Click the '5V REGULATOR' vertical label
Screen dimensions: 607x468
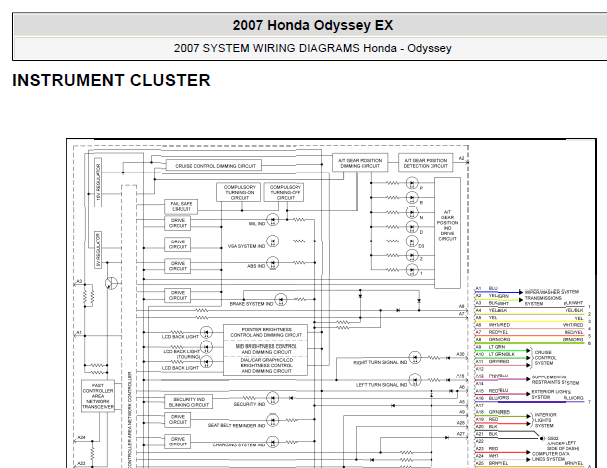[x=98, y=250]
